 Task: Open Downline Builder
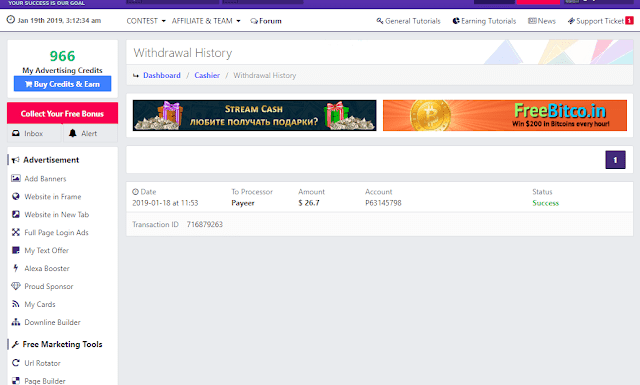coord(52,322)
